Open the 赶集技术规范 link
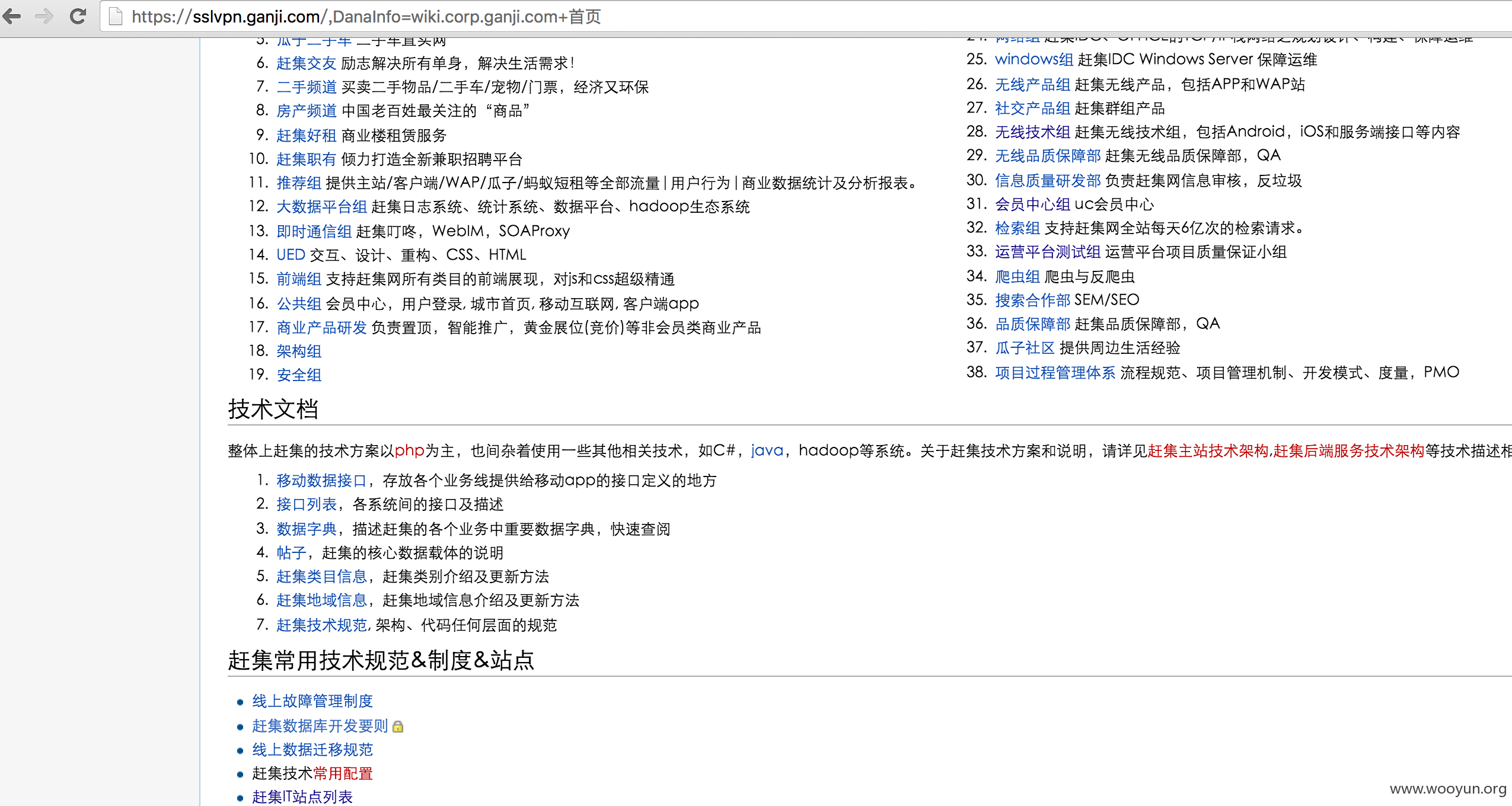 click(321, 625)
